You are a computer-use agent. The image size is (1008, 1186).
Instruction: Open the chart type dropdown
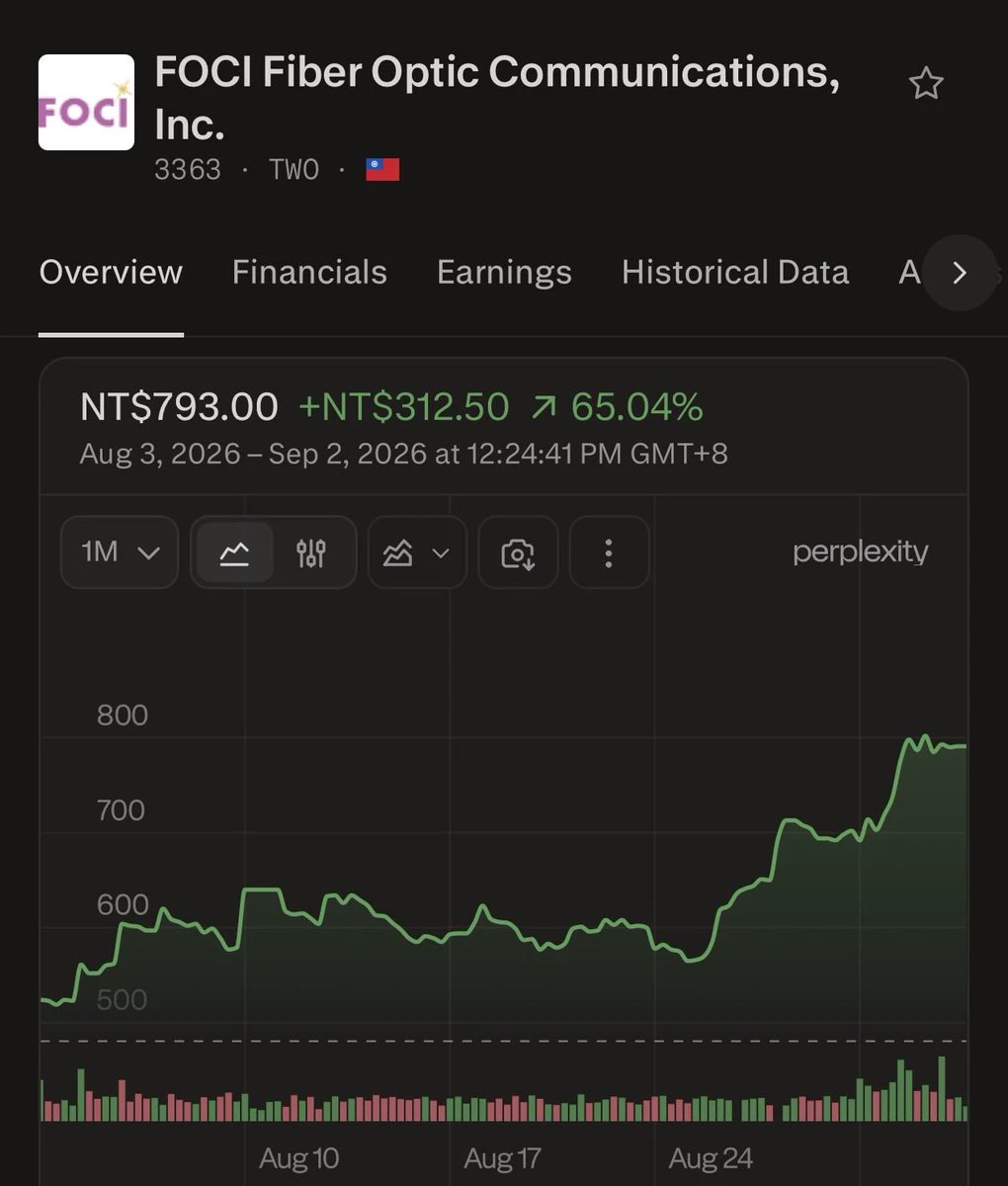[x=417, y=551]
